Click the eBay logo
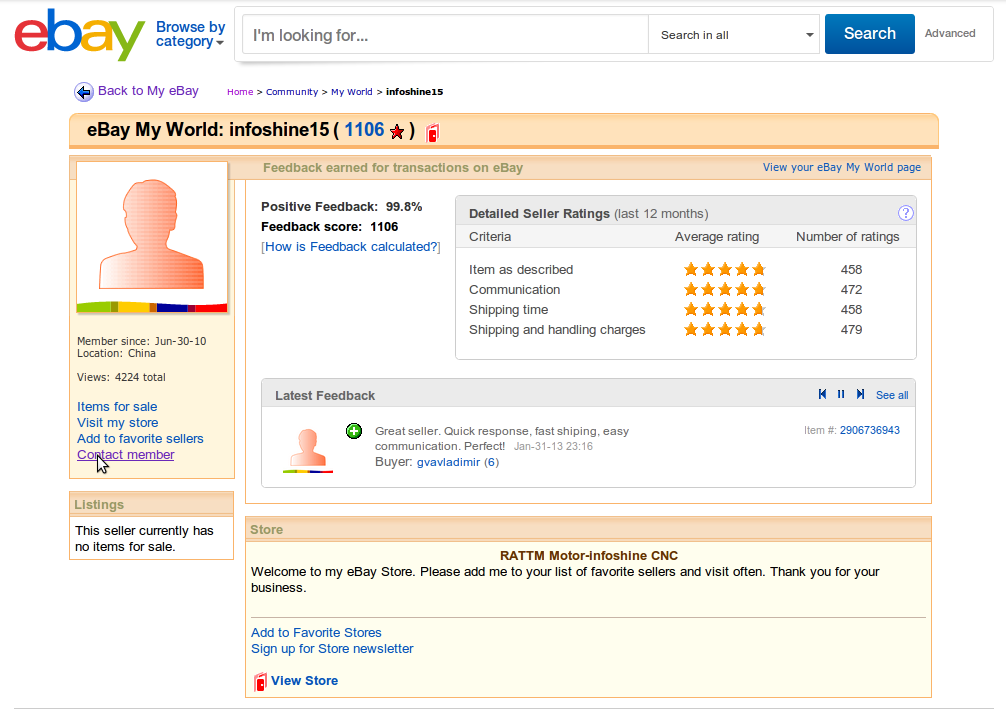The image size is (1006, 716). point(80,35)
